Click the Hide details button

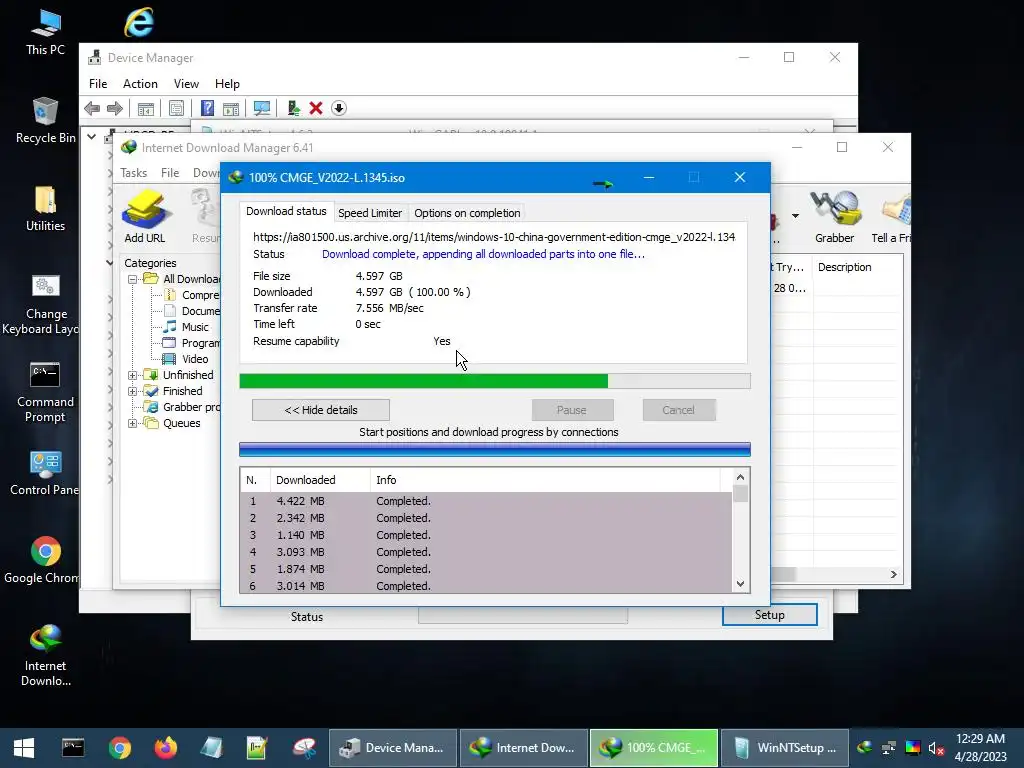tap(321, 410)
